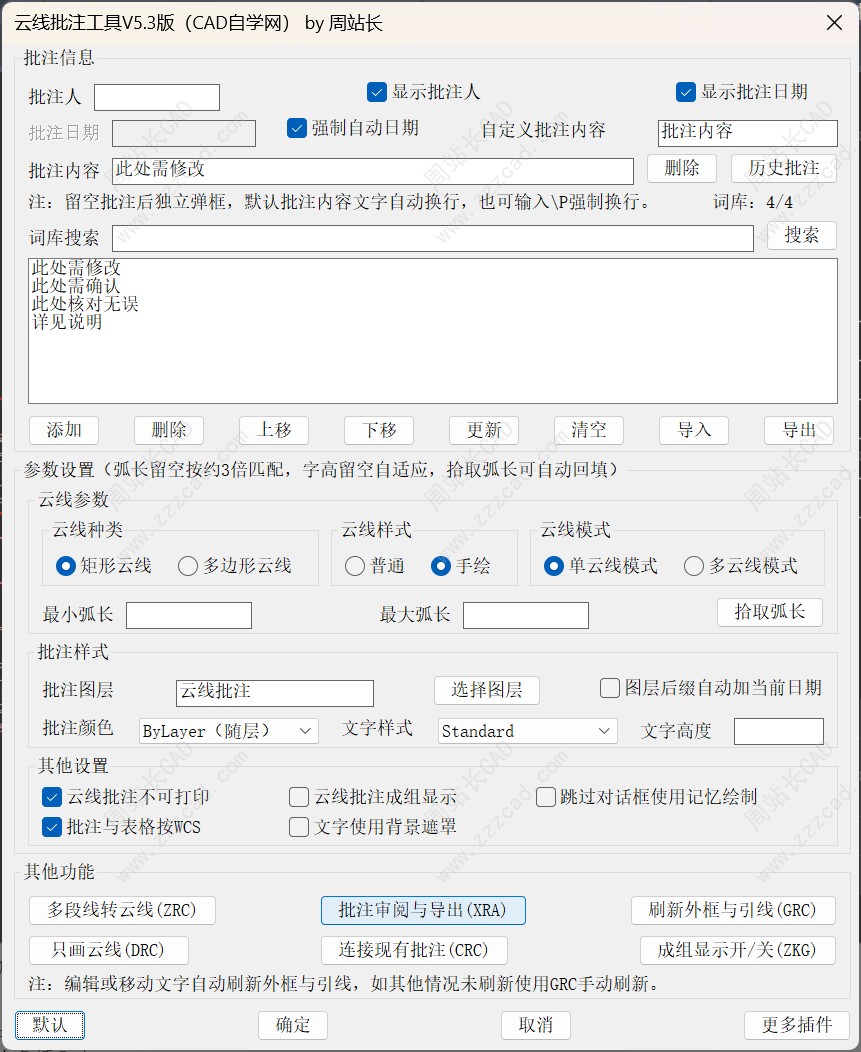This screenshot has width=861, height=1052.
Task: Click 拾取弧长 button
Action: coord(770,612)
